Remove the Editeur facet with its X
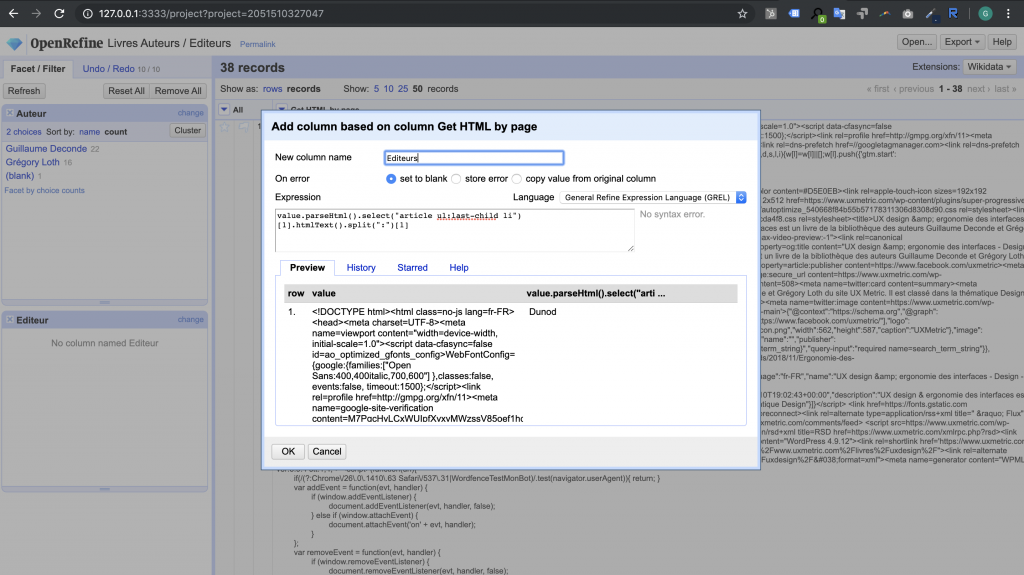The height and width of the screenshot is (575, 1024). 10,320
